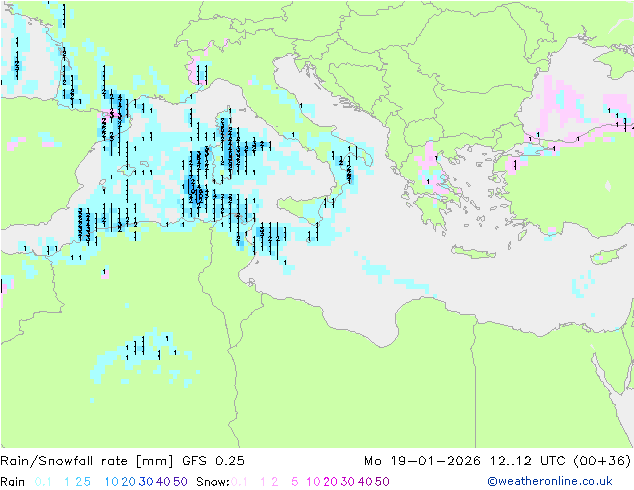Click the 'Snow:' legend label
Image resolution: width=634 pixels, height=490 pixels.
tap(213, 482)
